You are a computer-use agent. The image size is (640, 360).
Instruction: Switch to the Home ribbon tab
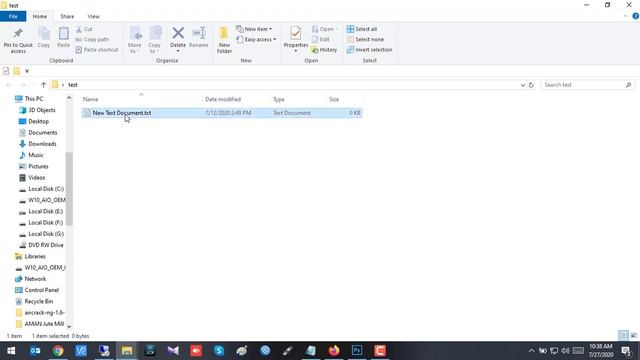click(x=40, y=16)
